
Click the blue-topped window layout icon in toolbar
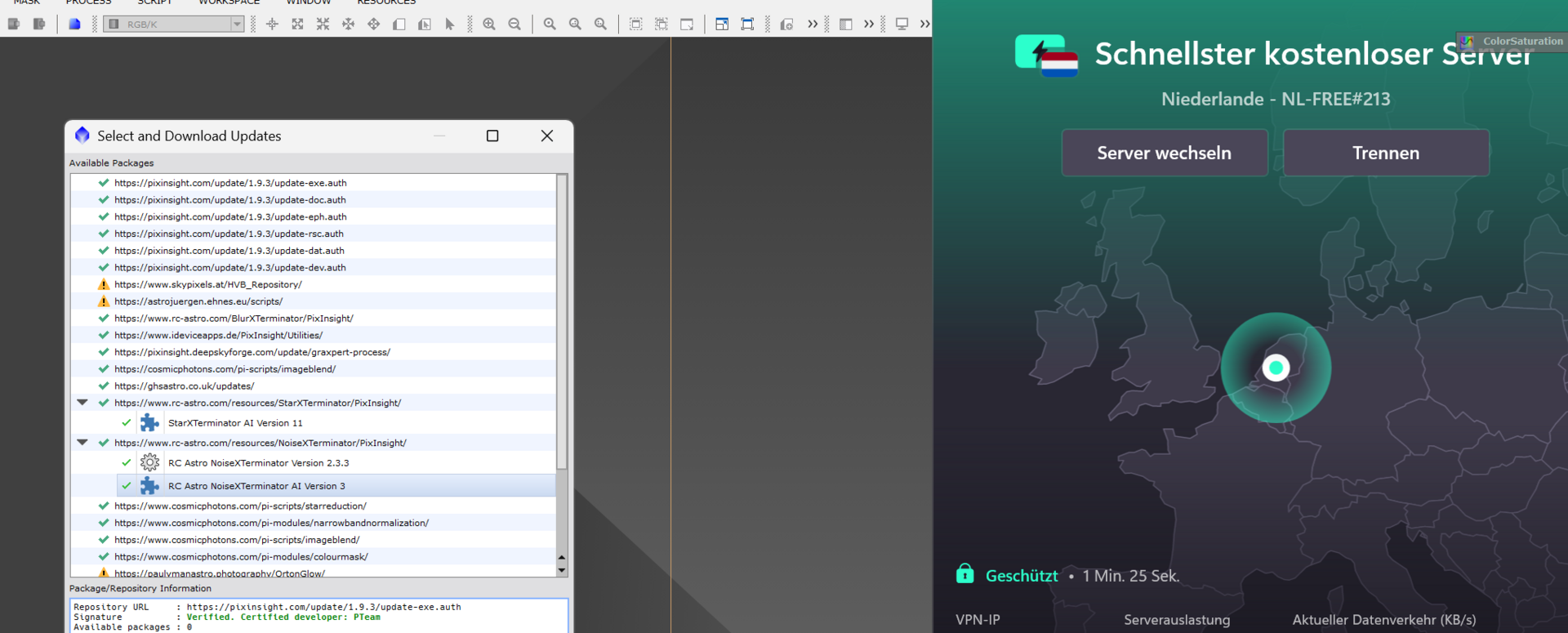(722, 24)
